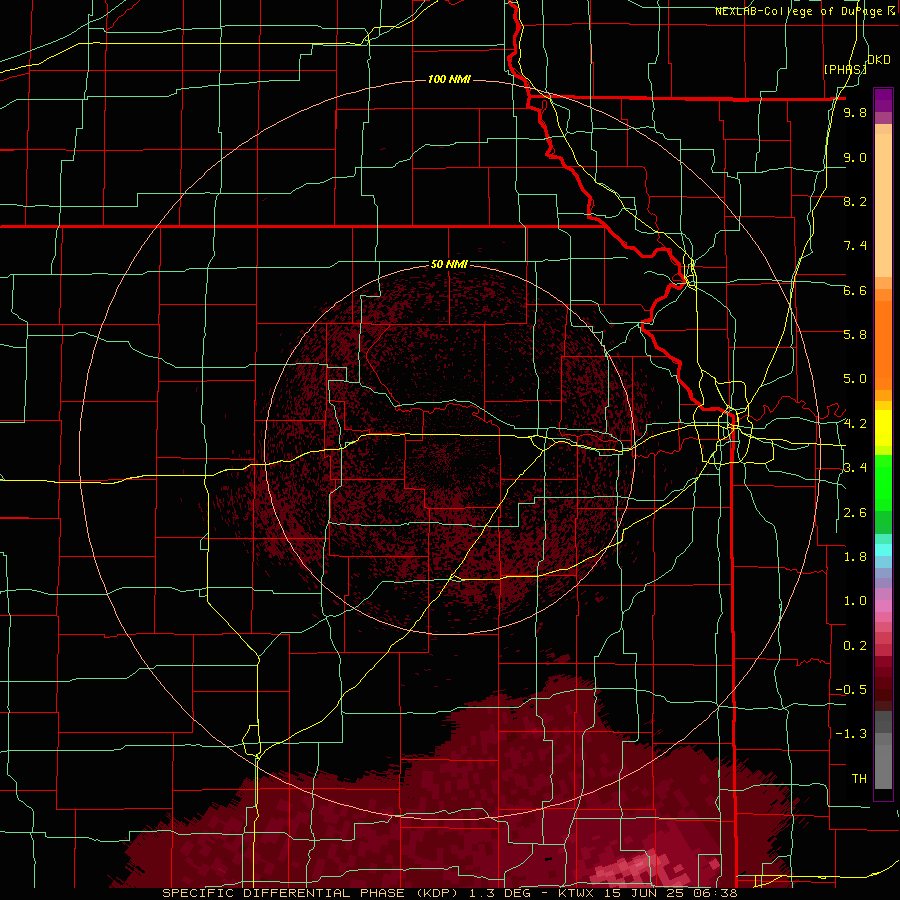Click the 5.8 scale value
Image resolution: width=900 pixels, height=900 pixels.
855,335
